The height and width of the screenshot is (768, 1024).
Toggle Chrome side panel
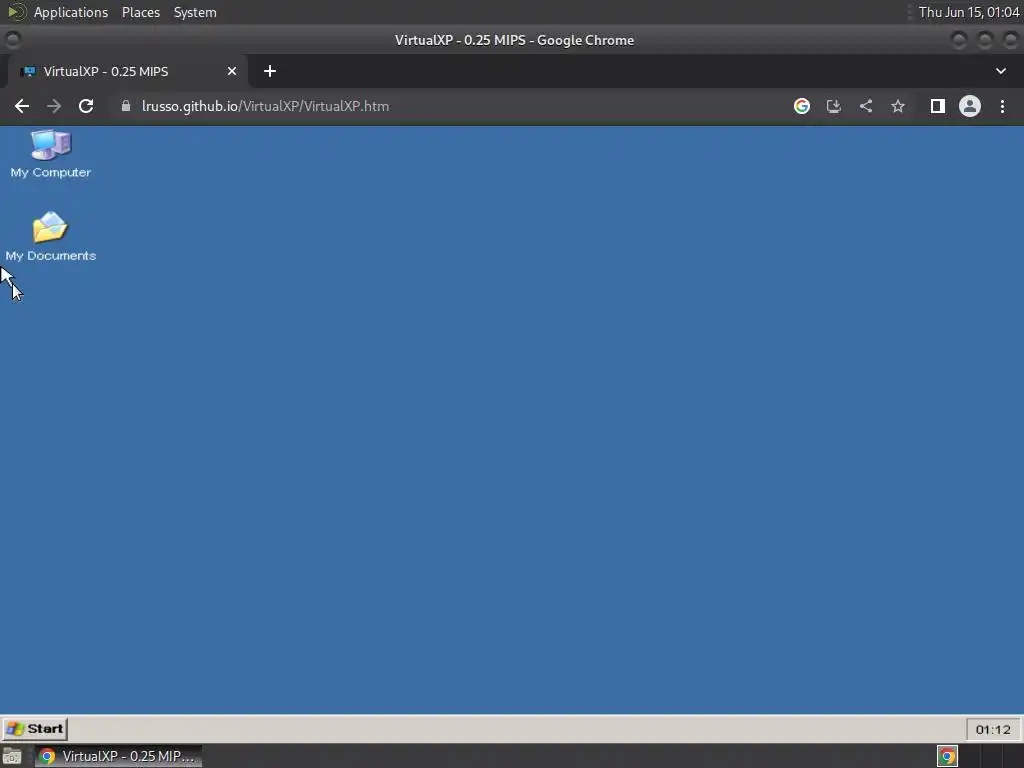click(x=938, y=106)
